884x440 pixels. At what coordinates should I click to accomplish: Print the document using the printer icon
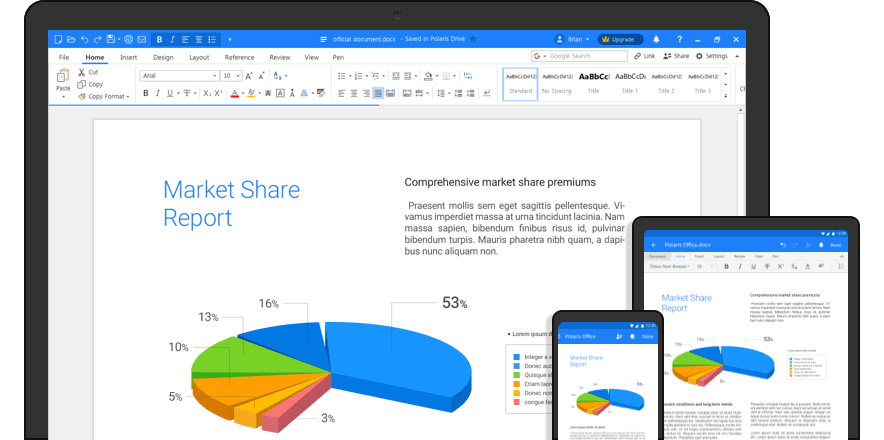(129, 39)
